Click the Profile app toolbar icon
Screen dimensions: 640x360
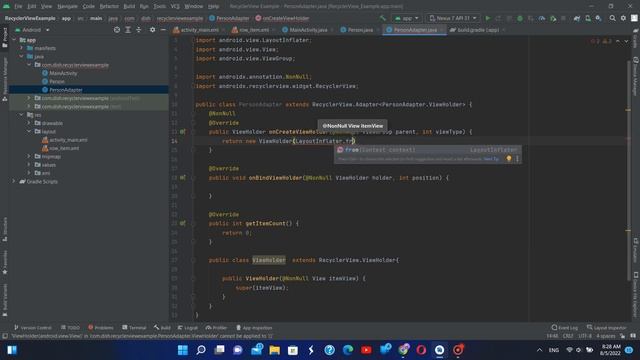542,18
